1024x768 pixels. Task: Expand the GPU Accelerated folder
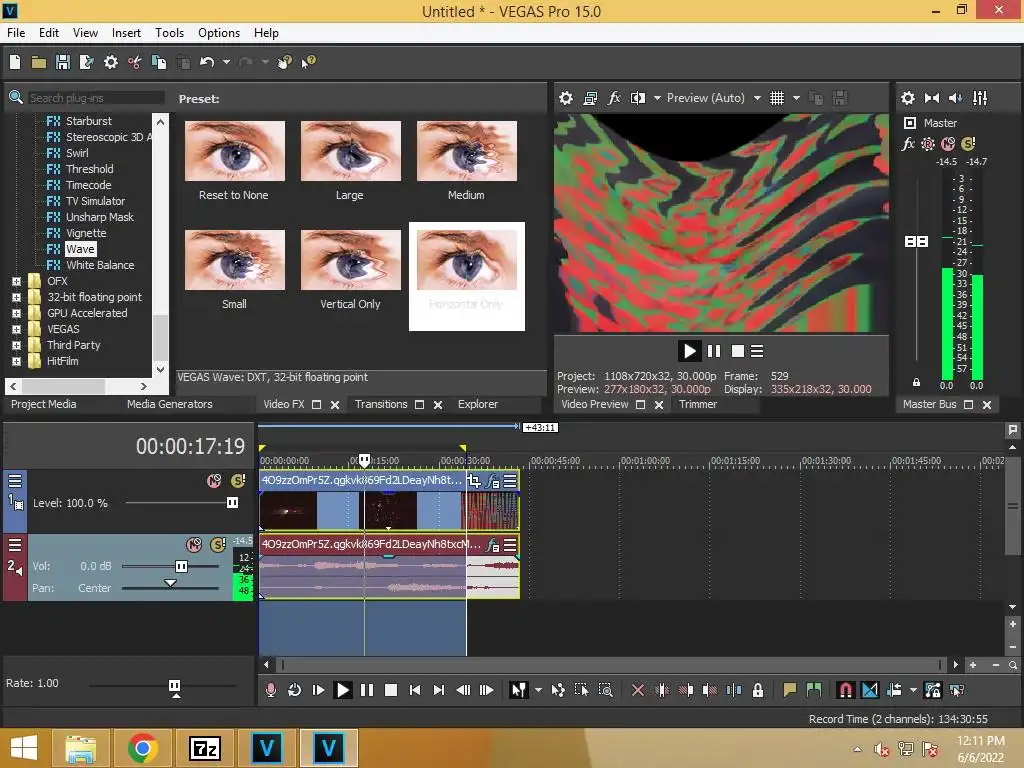16,313
